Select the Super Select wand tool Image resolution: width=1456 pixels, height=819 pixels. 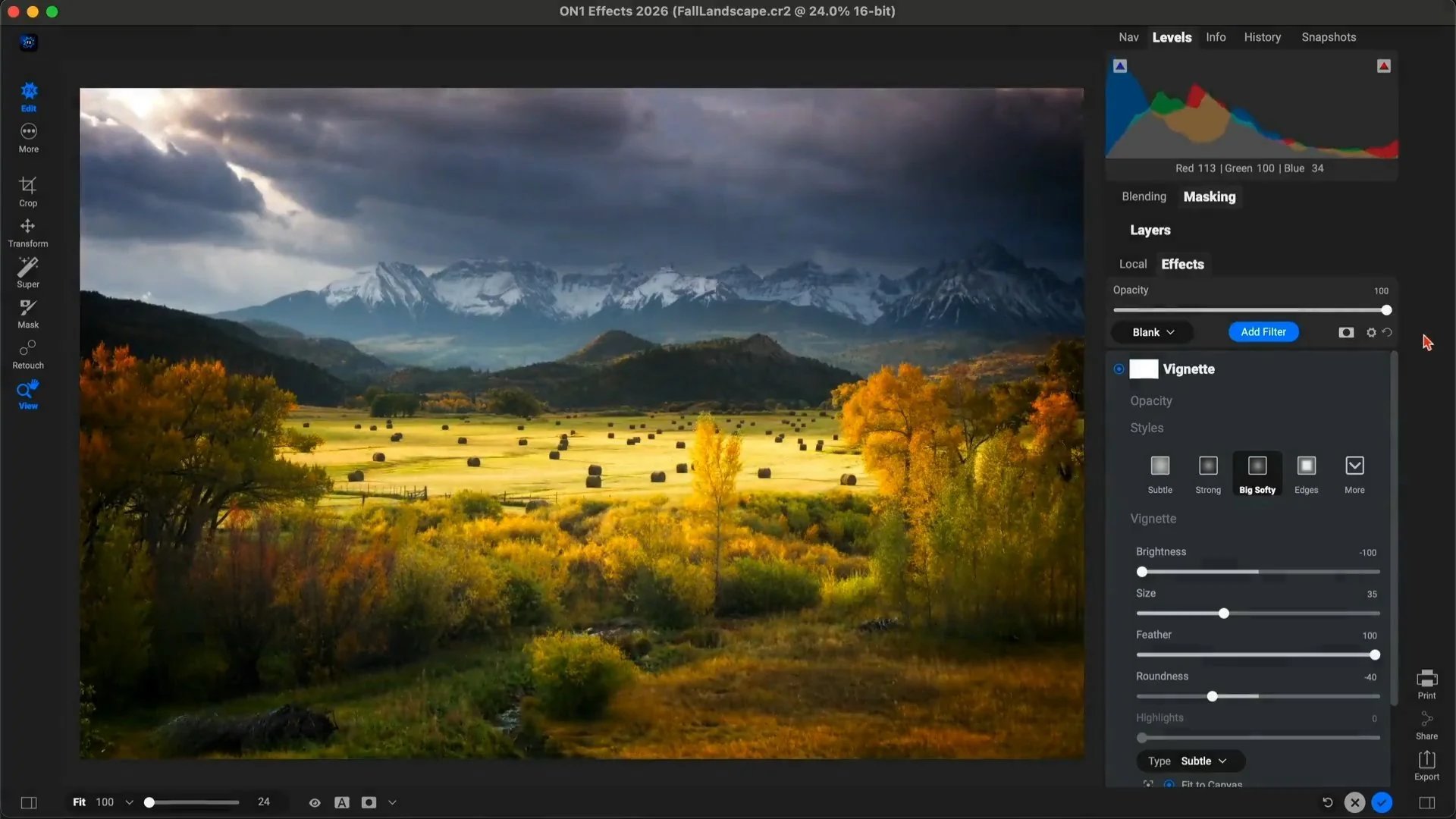28,273
